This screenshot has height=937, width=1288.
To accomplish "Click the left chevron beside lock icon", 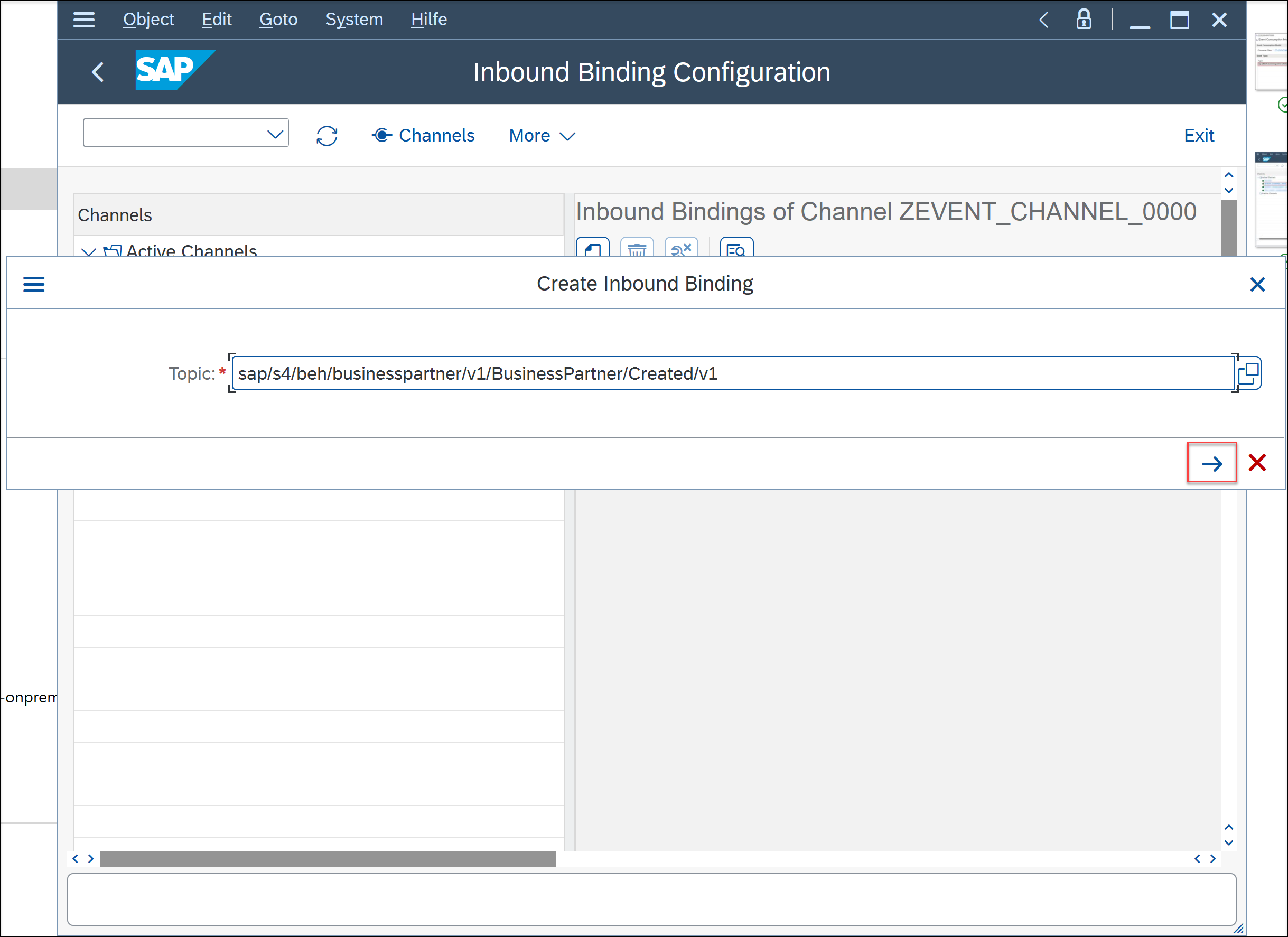I will [x=1044, y=20].
